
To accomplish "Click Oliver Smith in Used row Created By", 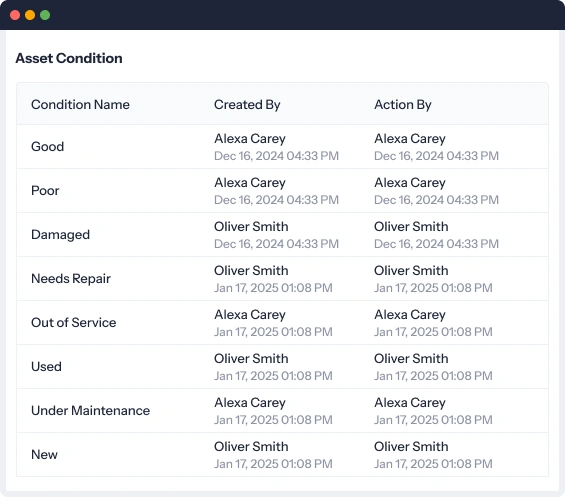I will [251, 359].
